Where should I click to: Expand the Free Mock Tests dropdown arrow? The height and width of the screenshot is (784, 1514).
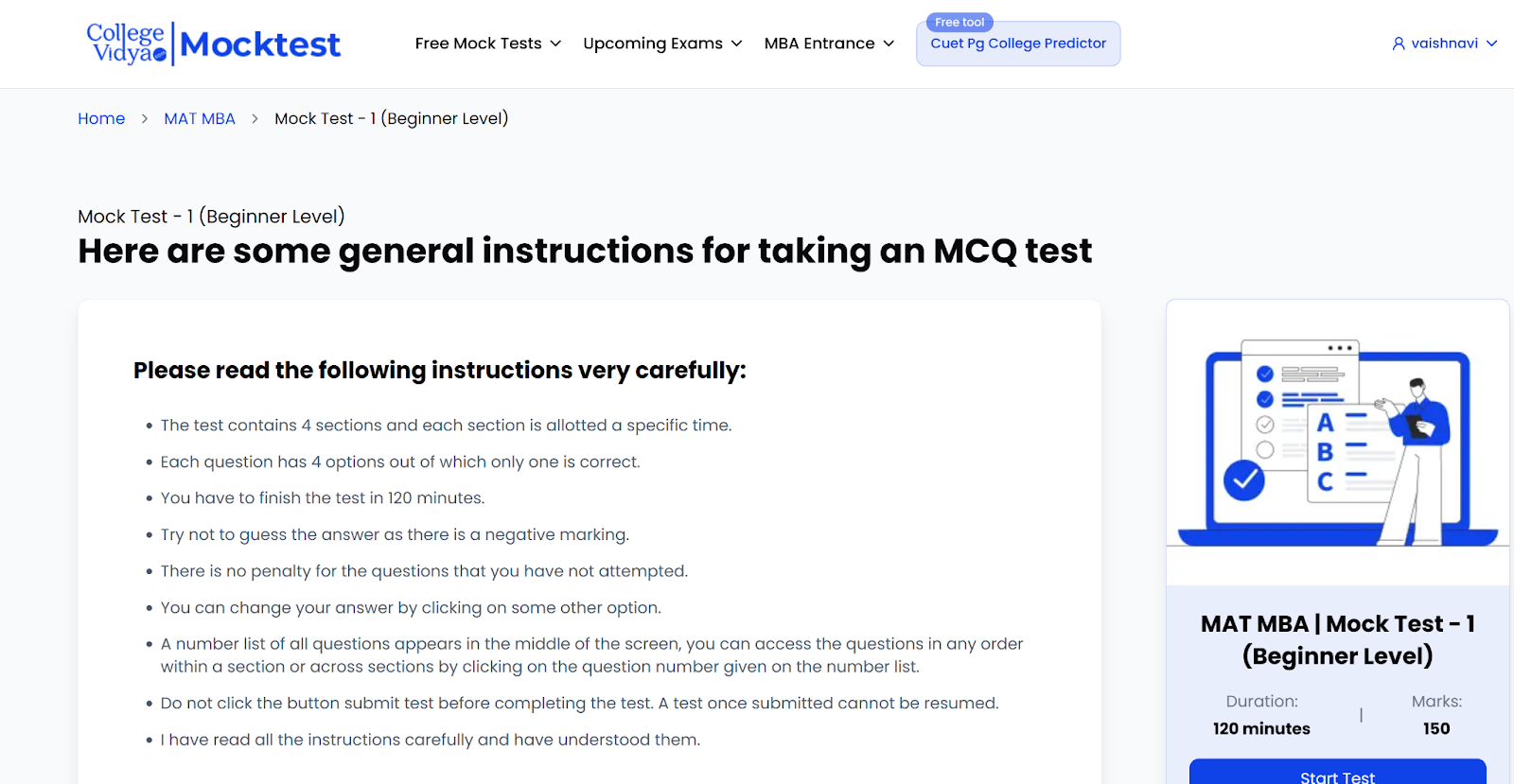(556, 44)
